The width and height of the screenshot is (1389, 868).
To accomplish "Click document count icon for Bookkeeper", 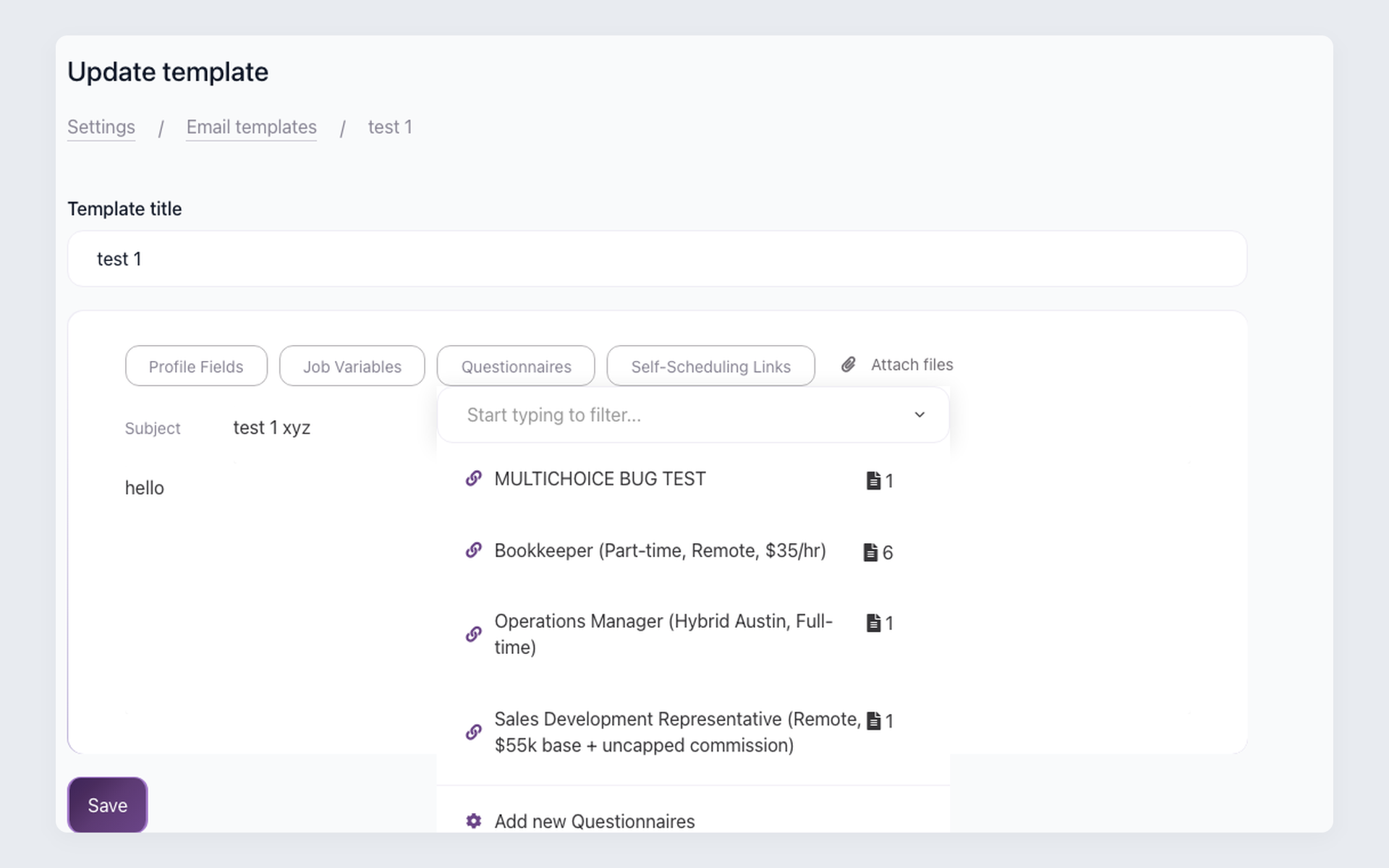I will 870,553.
